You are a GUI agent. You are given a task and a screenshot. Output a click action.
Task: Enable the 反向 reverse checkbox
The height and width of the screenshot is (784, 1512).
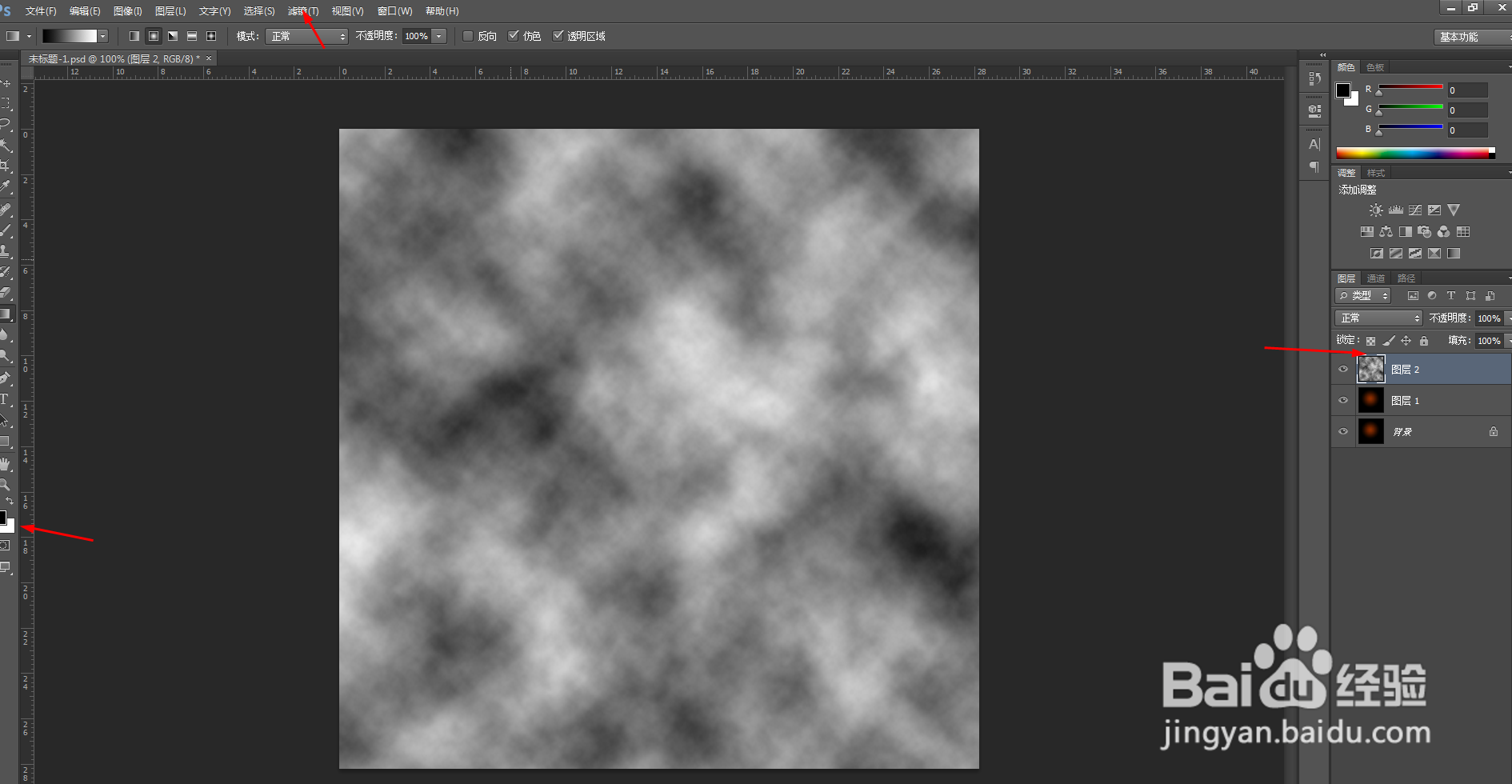(468, 36)
